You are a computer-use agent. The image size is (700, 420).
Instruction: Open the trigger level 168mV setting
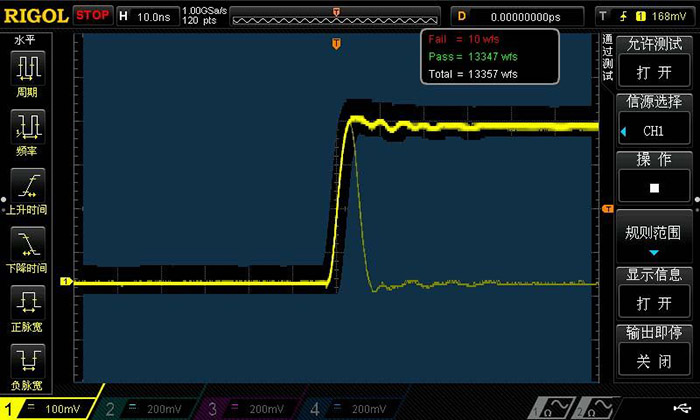tap(645, 16)
